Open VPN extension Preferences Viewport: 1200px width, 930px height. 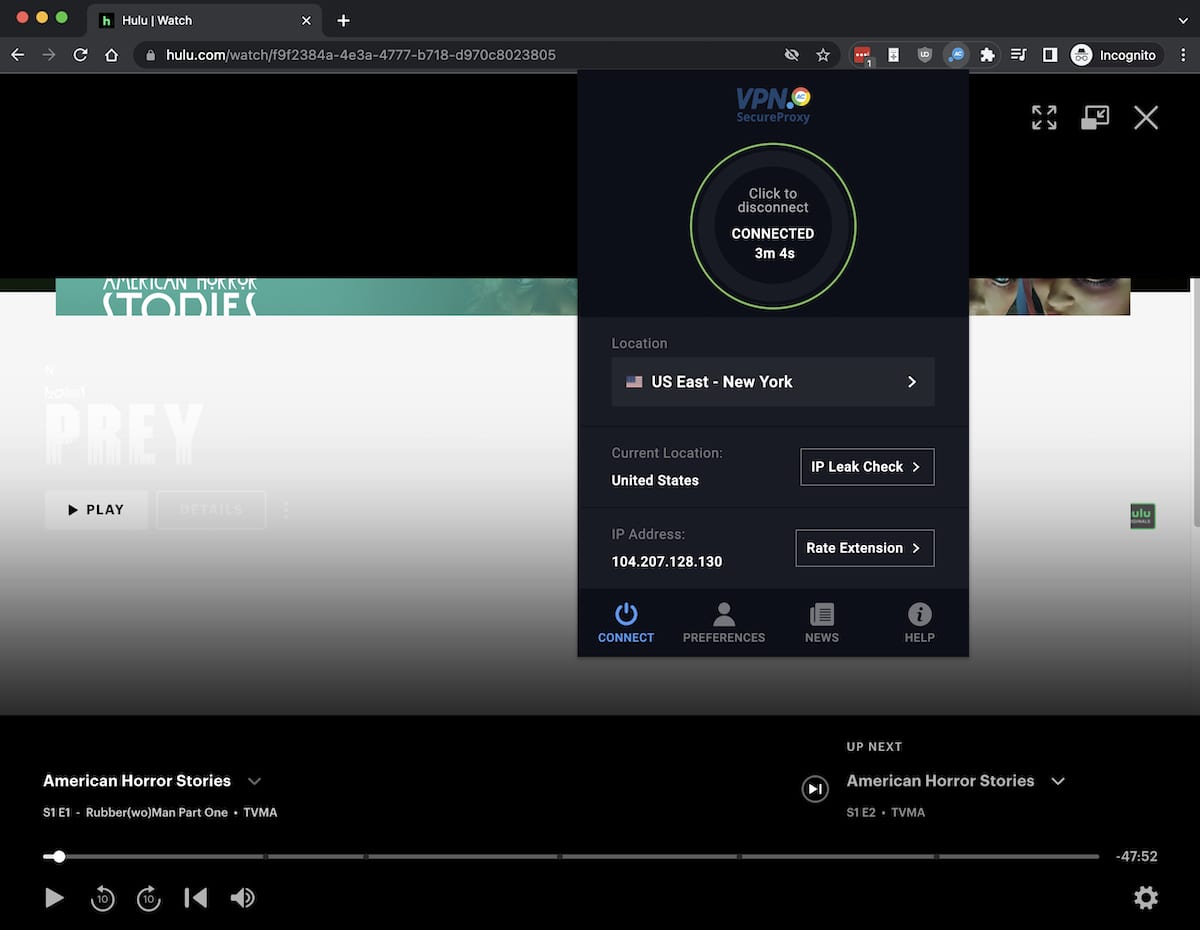[724, 622]
